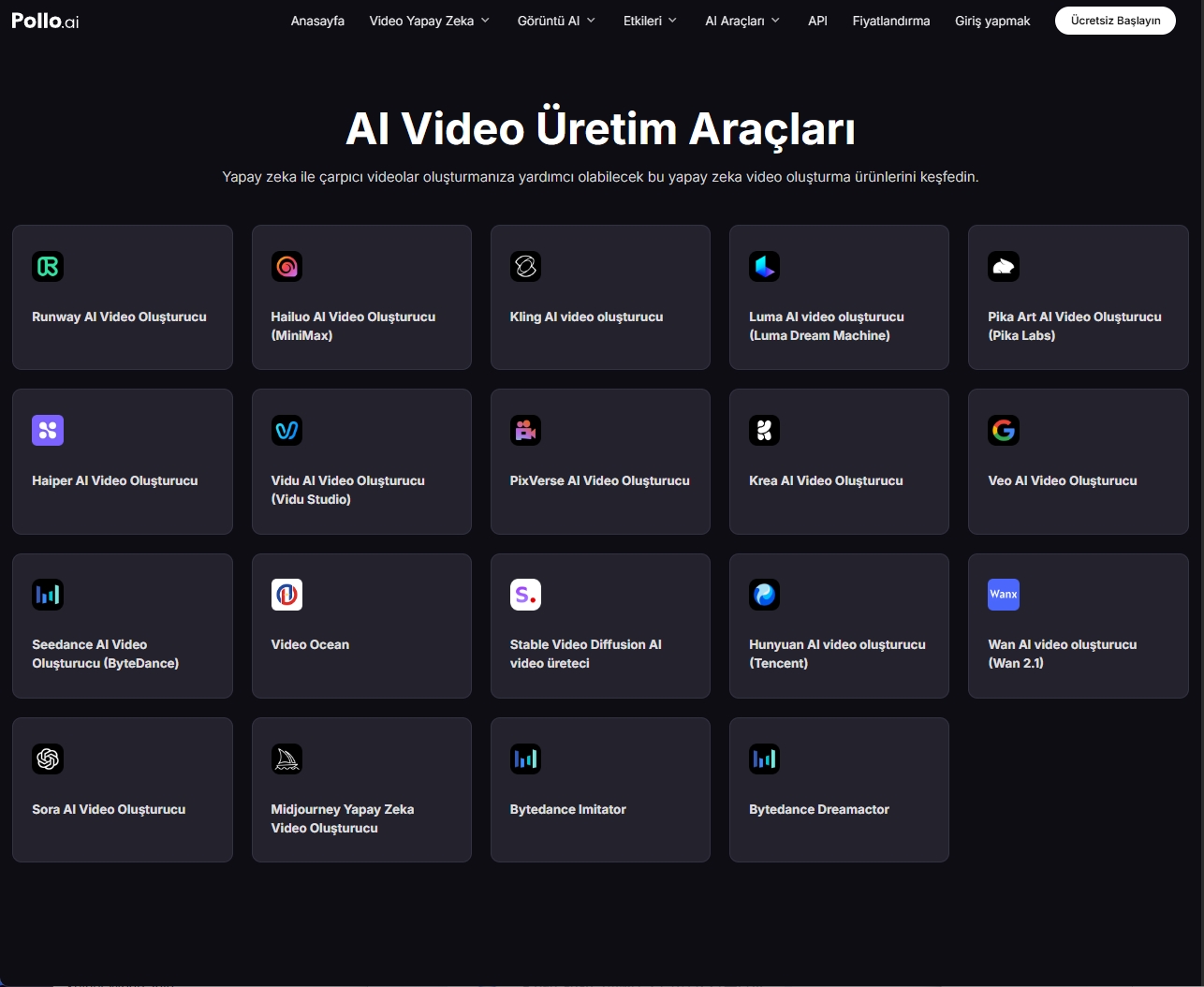Click the Pollo.ai logo in the header
This screenshot has width=1204, height=987.
[45, 21]
